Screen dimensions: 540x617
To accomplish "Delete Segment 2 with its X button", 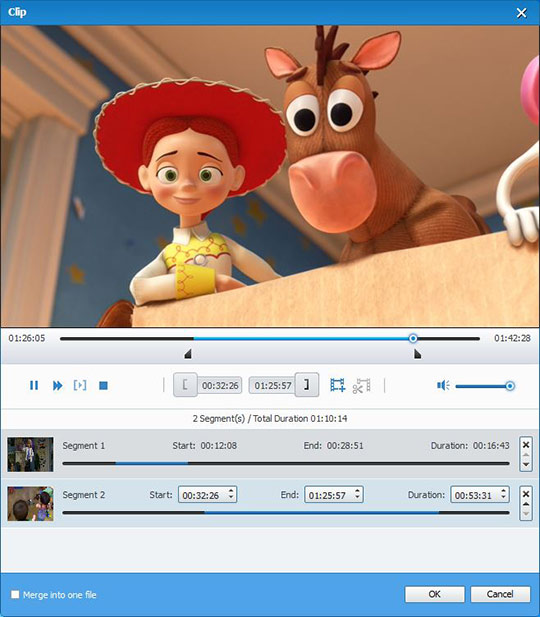I will click(526, 493).
